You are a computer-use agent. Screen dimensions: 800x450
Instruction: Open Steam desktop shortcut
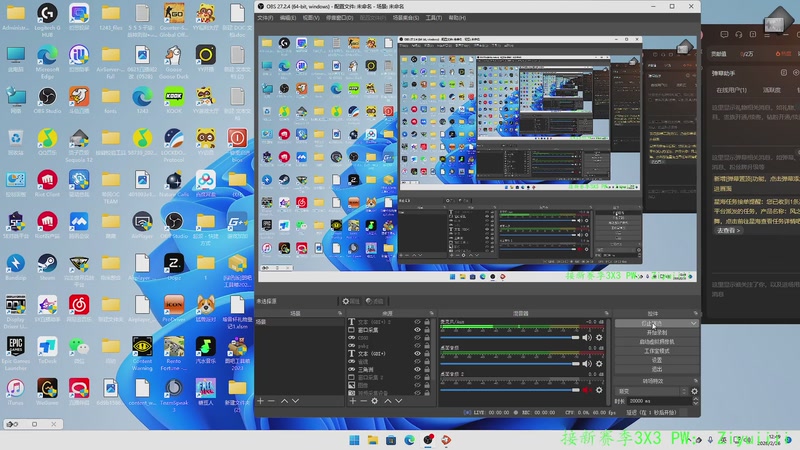pyautogui.click(x=47, y=267)
